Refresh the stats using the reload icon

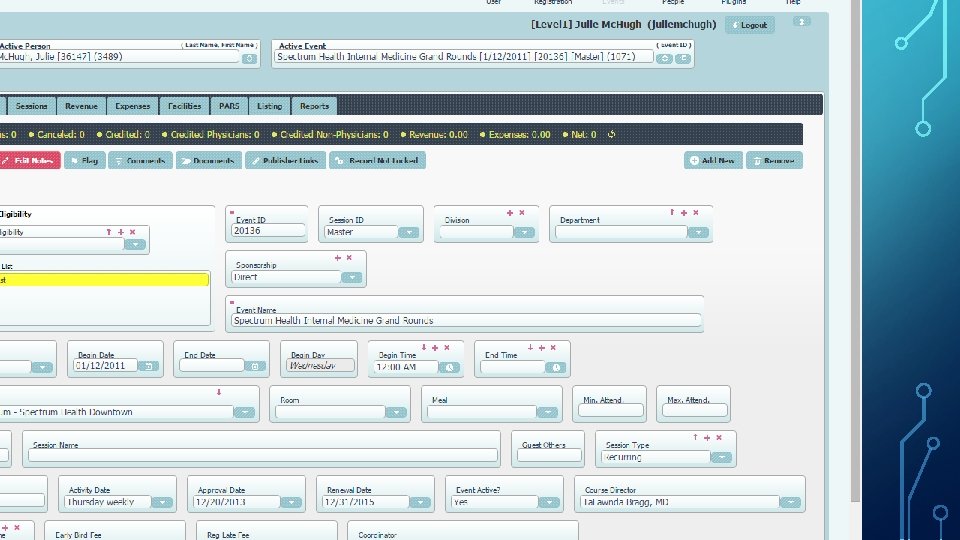click(x=611, y=134)
